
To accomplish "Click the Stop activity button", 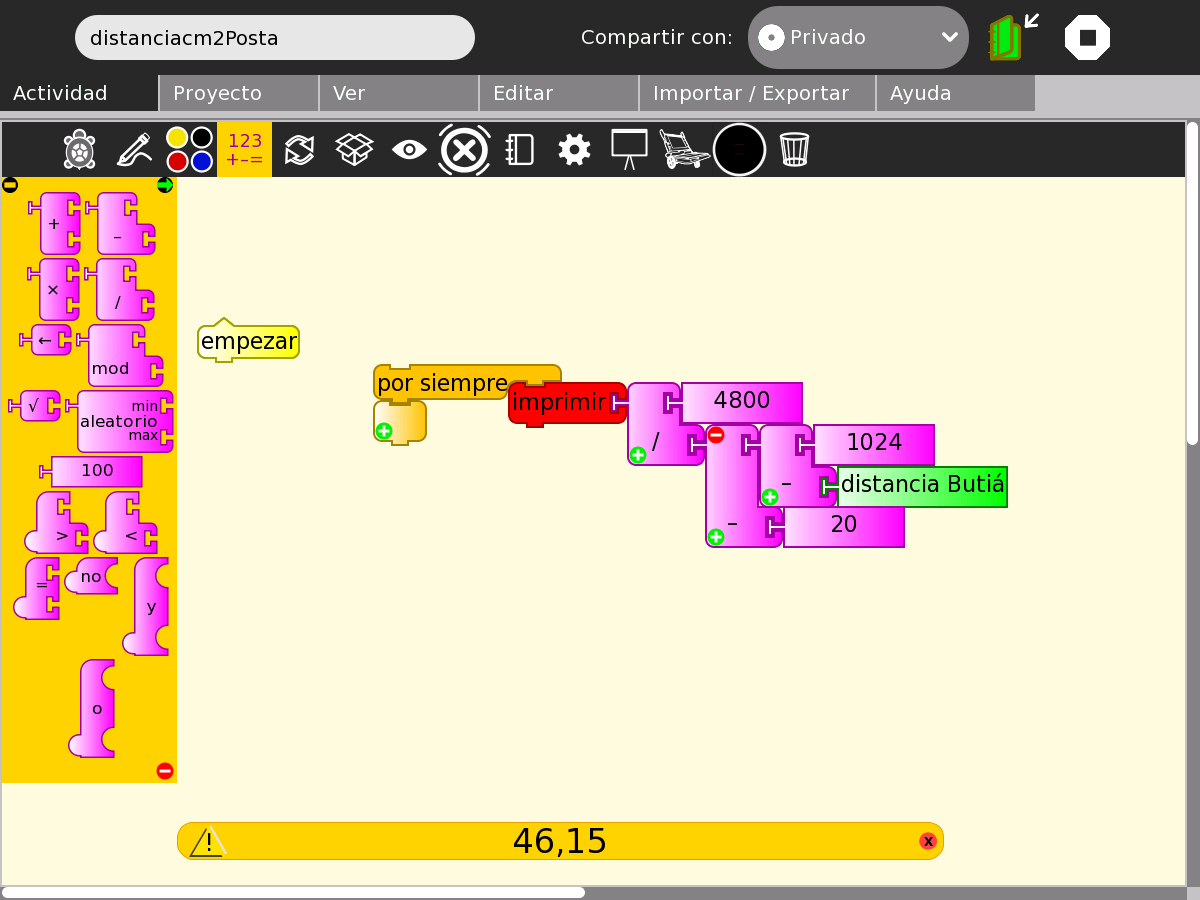I will pos(1087,38).
